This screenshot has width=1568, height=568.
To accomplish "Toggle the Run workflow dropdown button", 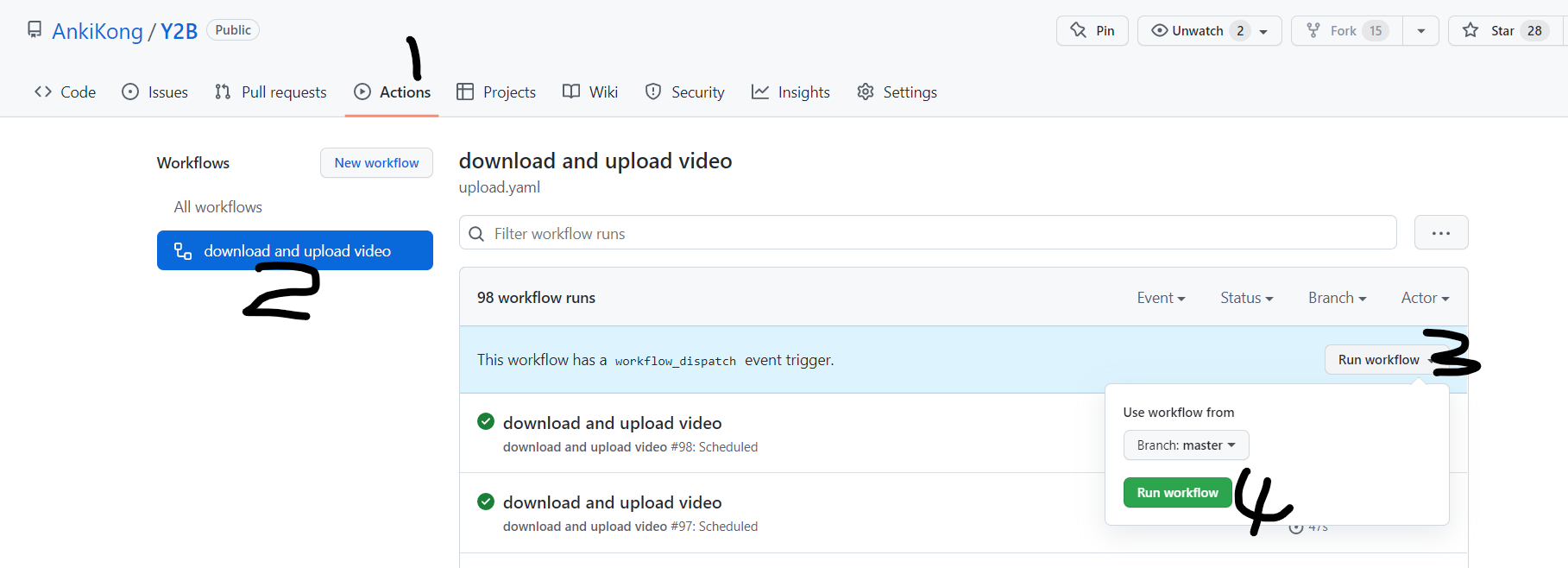I will (1385, 360).
